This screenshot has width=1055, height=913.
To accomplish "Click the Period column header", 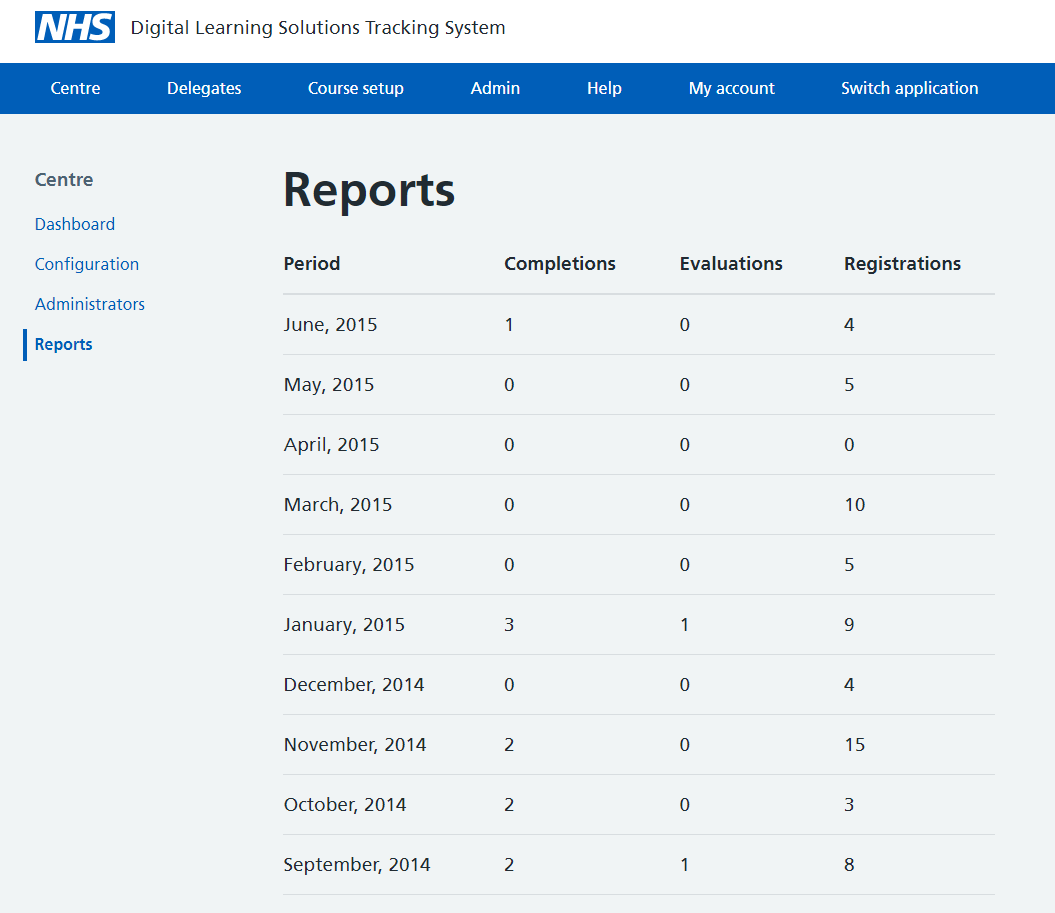I will coord(312,264).
